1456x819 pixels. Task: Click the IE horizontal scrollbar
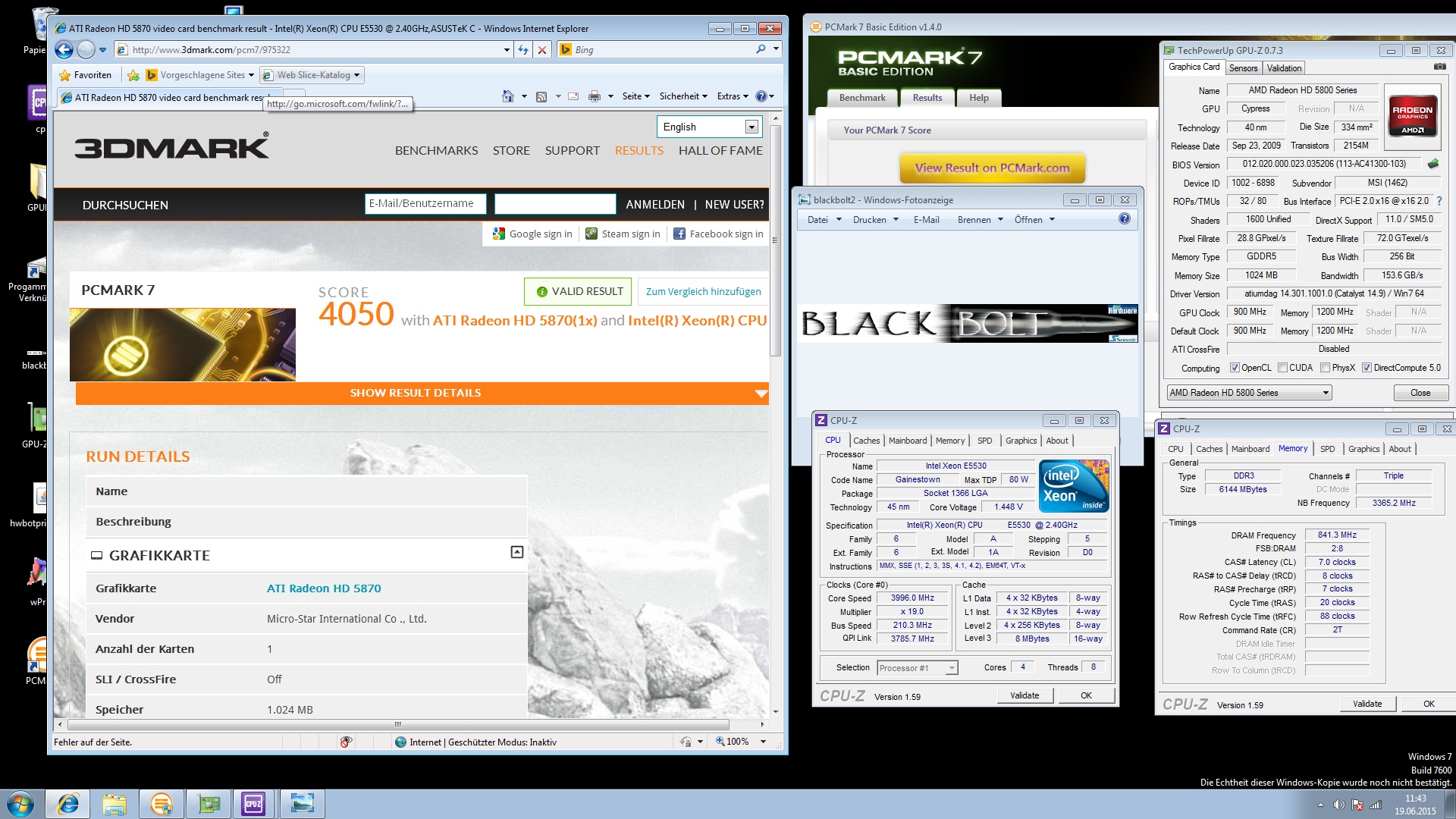[x=397, y=724]
